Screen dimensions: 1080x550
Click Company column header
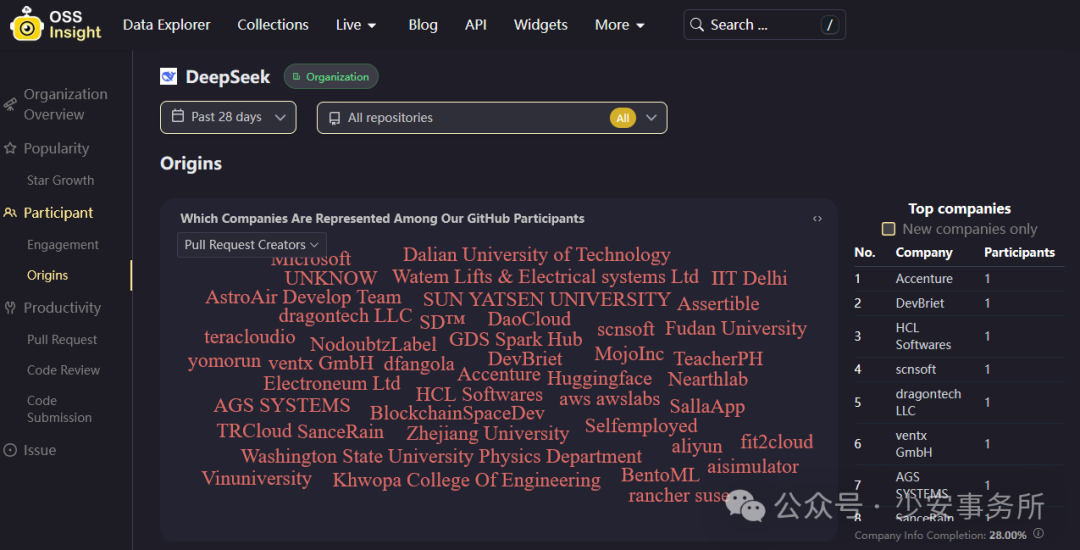coord(924,253)
